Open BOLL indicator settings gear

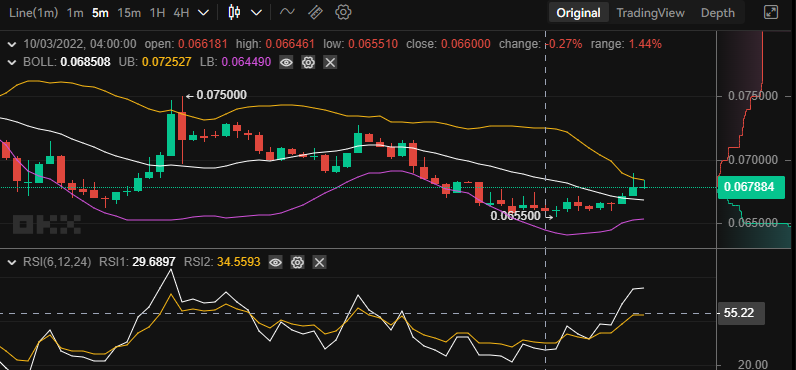tap(308, 62)
